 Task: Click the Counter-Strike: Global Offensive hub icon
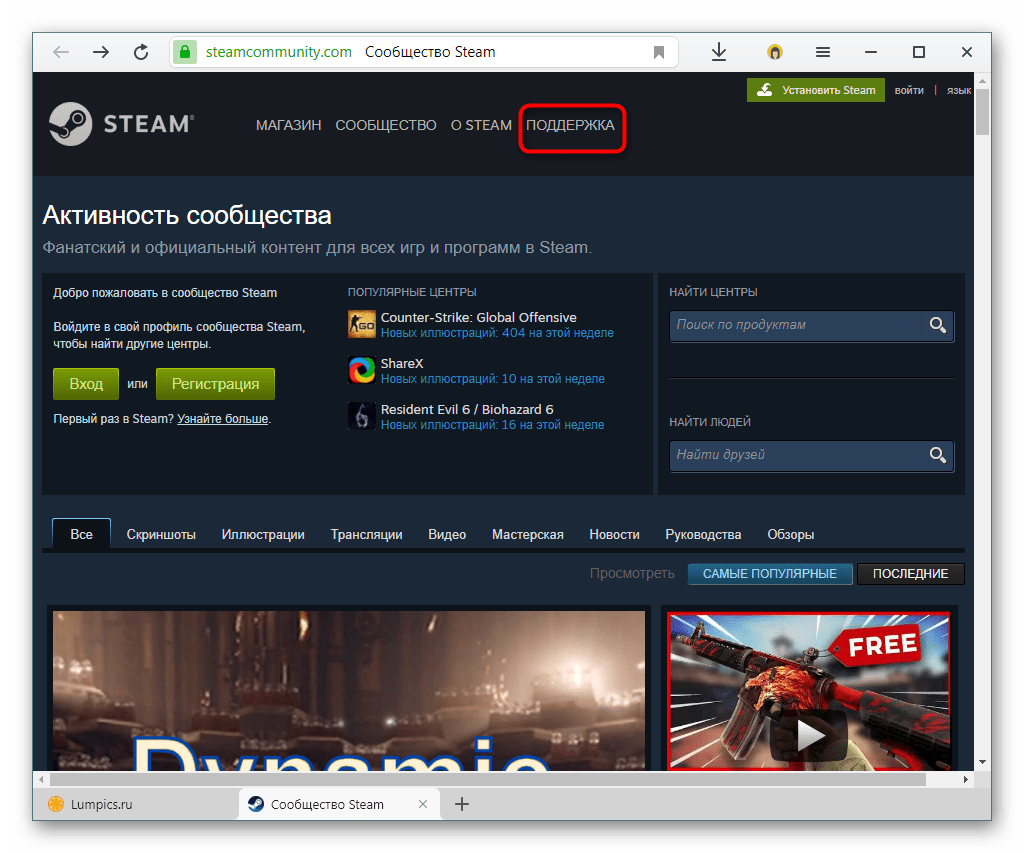[361, 324]
